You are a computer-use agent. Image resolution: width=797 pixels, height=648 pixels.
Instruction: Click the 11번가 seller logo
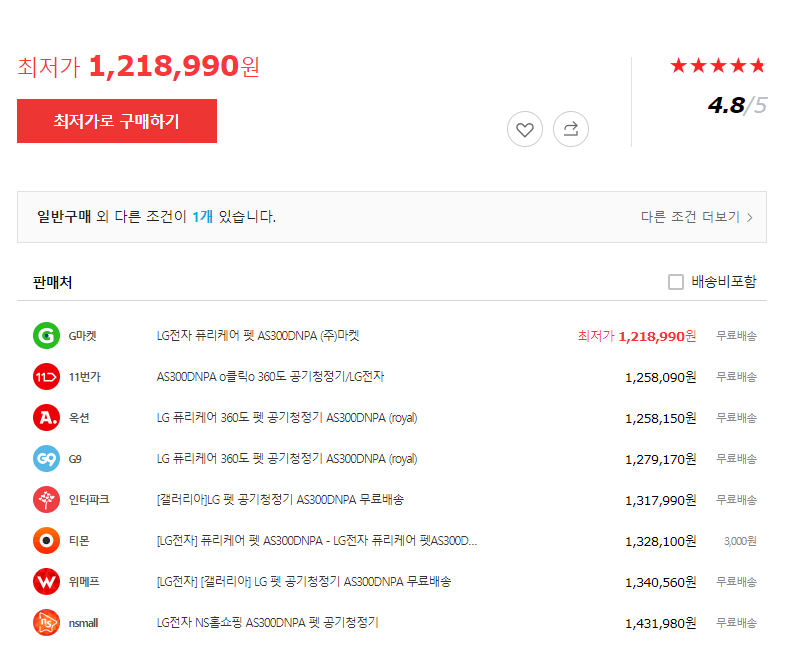click(x=46, y=377)
